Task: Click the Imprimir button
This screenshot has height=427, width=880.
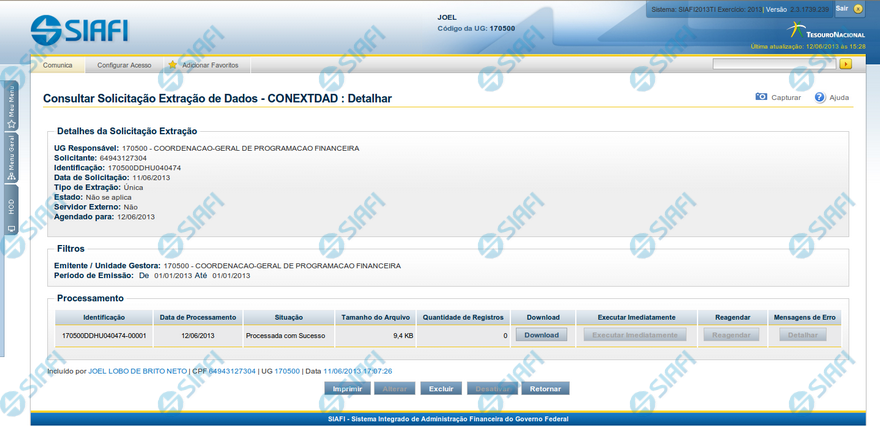Action: tap(347, 388)
